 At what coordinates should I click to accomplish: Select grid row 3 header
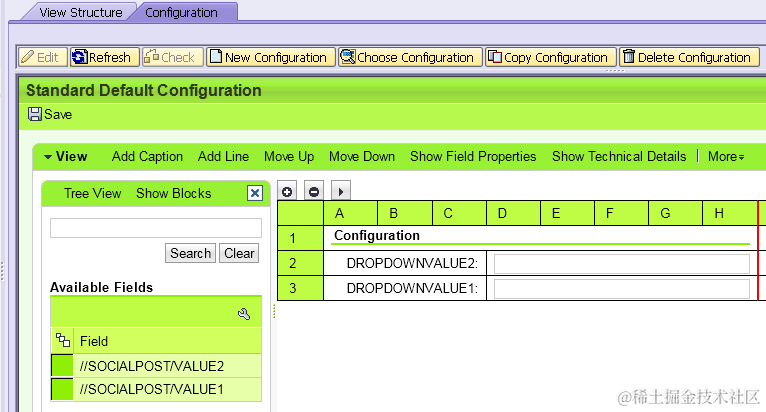click(300, 288)
